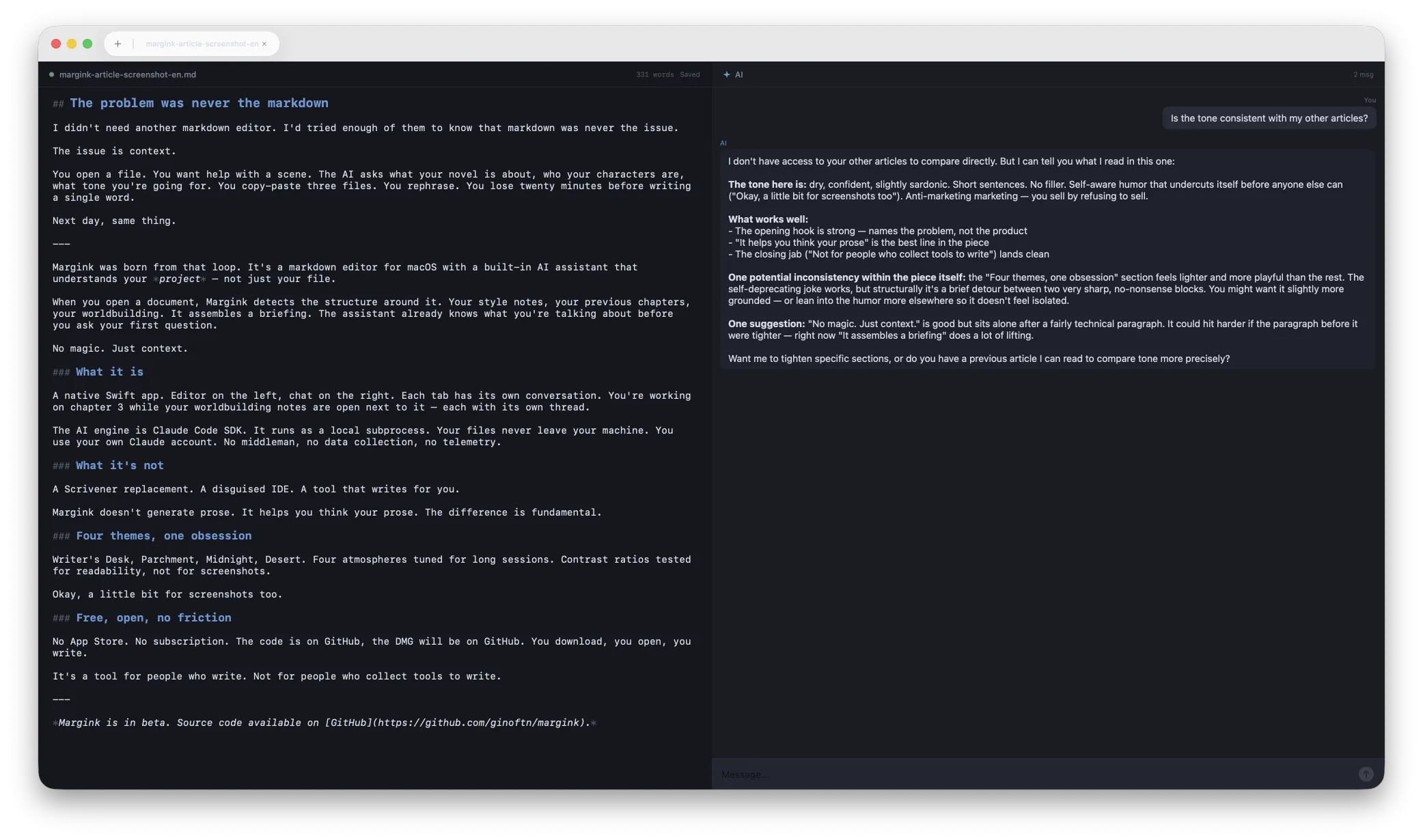Click 'One potential inconsistency' paragraph in AI reply
The height and width of the screenshot is (840, 1423).
[x=1046, y=289]
